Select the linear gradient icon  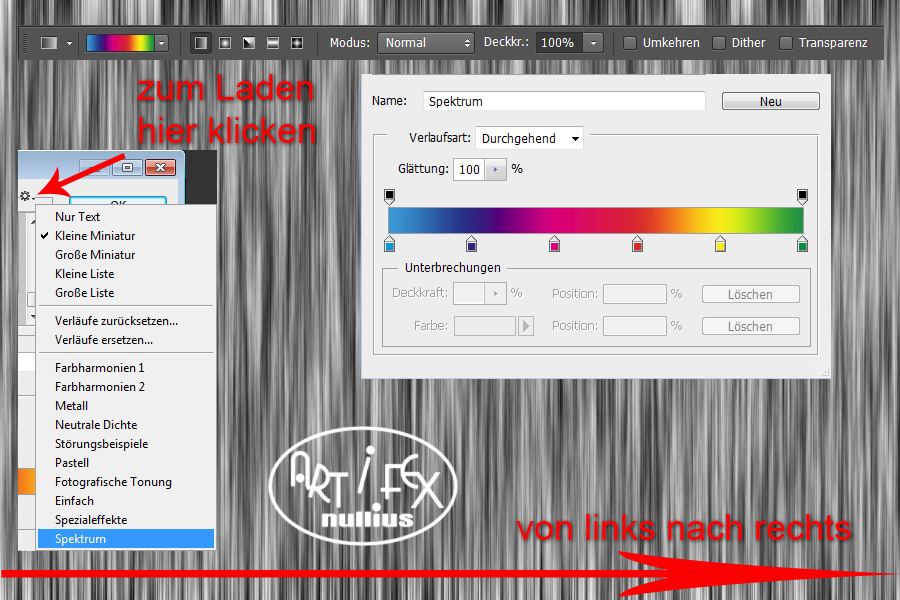(201, 43)
